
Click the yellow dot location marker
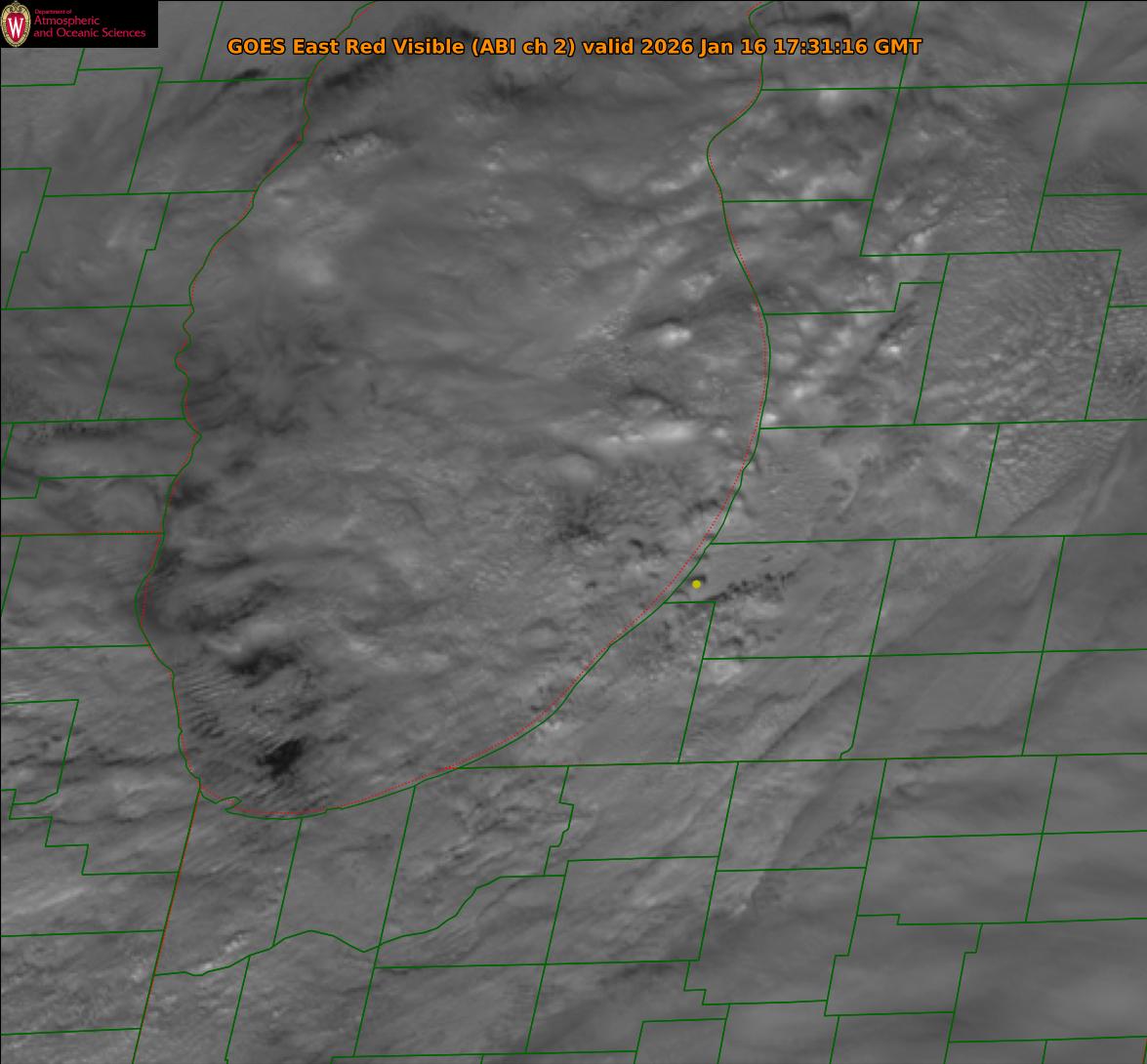coord(696,584)
